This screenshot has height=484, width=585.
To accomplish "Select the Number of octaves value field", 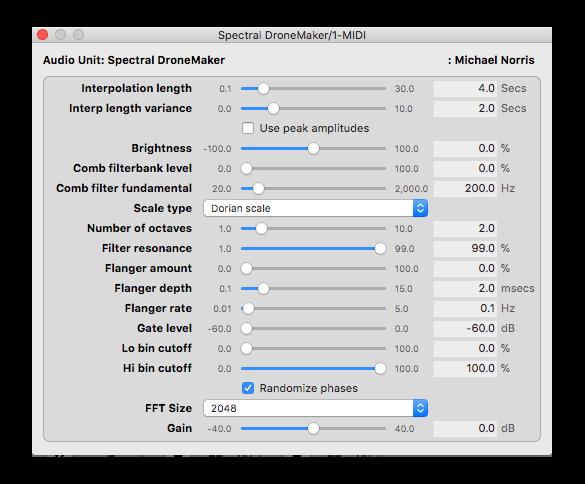I will coord(465,228).
